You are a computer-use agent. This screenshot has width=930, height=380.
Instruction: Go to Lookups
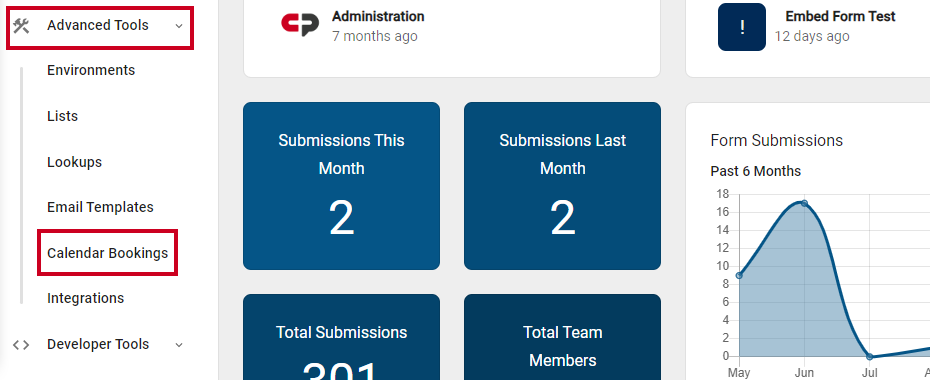(x=74, y=162)
